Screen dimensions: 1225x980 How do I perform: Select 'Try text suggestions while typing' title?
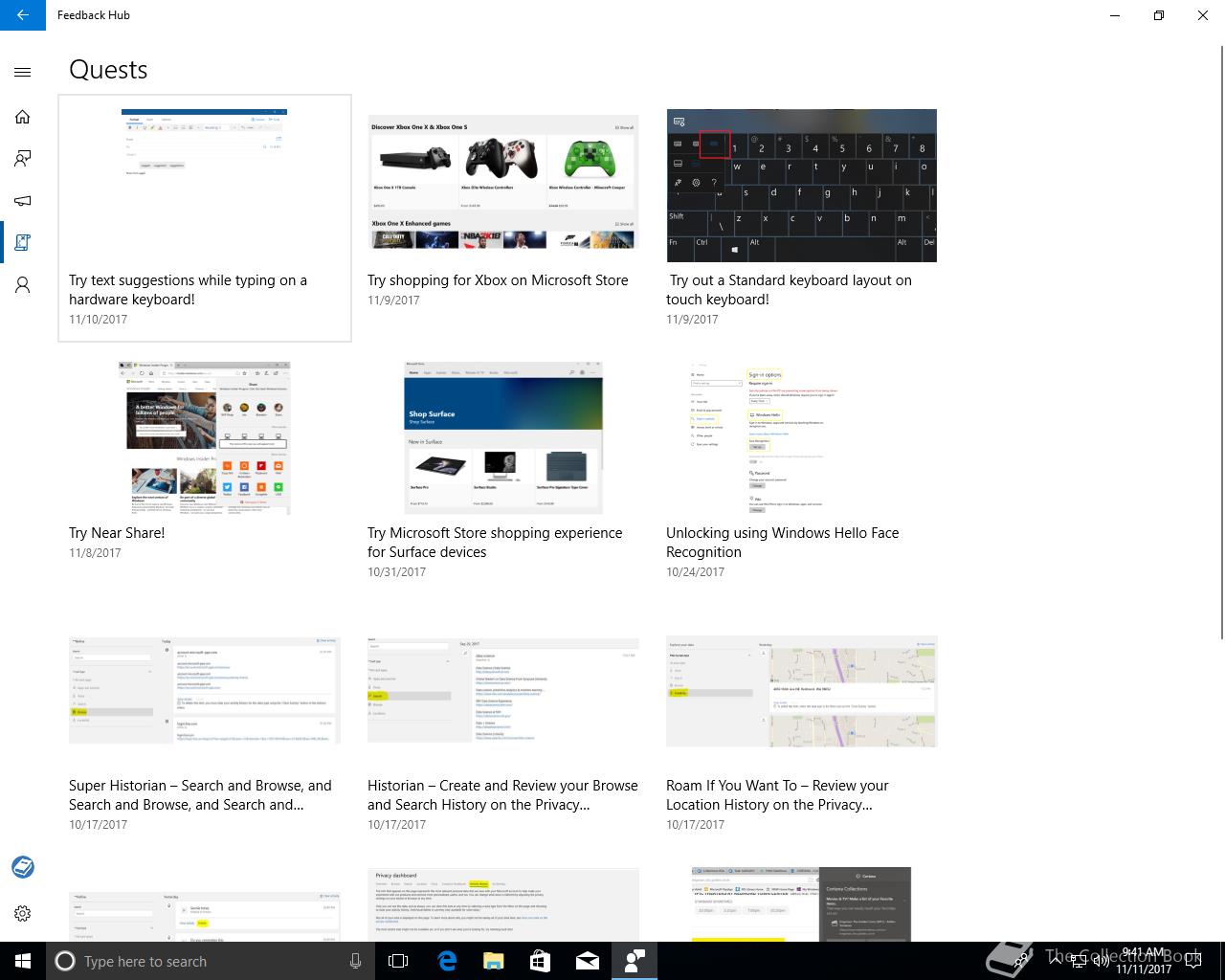point(188,290)
